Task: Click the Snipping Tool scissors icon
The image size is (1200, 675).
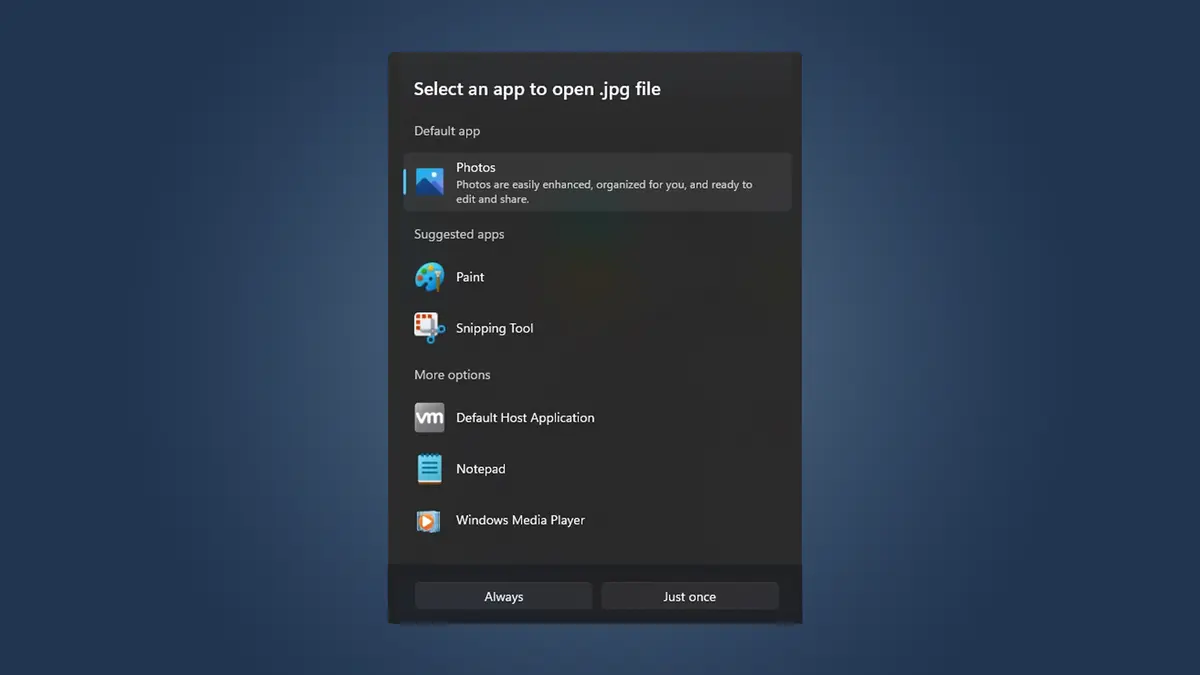Action: [x=430, y=328]
